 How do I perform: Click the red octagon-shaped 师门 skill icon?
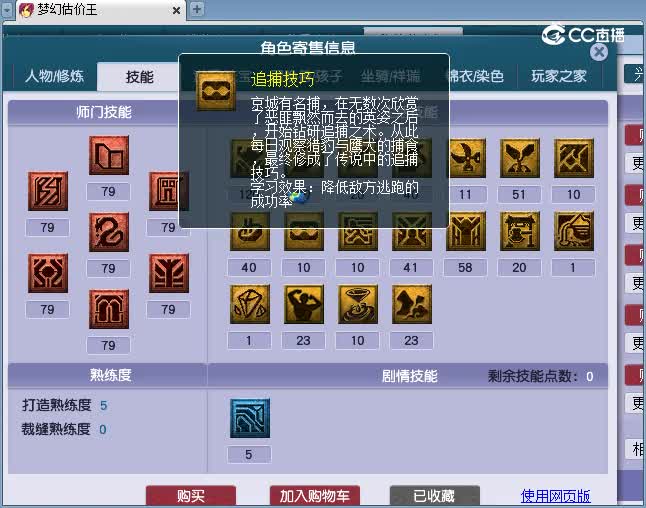pos(48,273)
